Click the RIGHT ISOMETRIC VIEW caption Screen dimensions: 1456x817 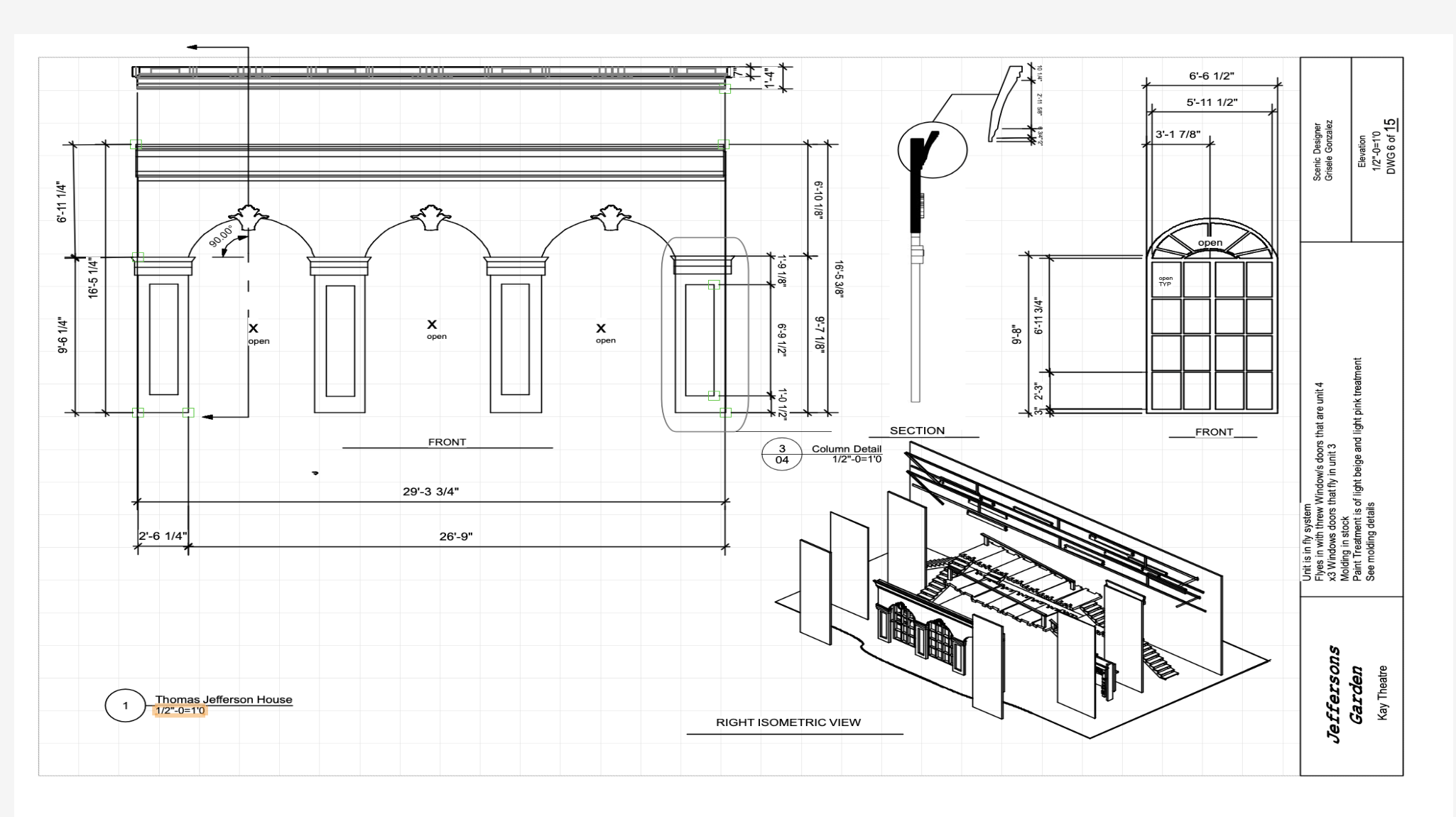tap(788, 723)
